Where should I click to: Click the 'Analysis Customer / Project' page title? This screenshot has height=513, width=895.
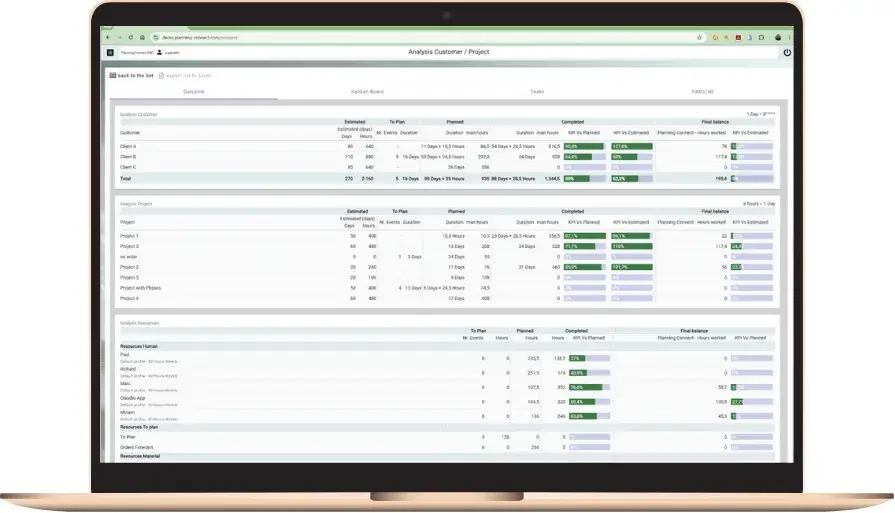click(x=449, y=52)
